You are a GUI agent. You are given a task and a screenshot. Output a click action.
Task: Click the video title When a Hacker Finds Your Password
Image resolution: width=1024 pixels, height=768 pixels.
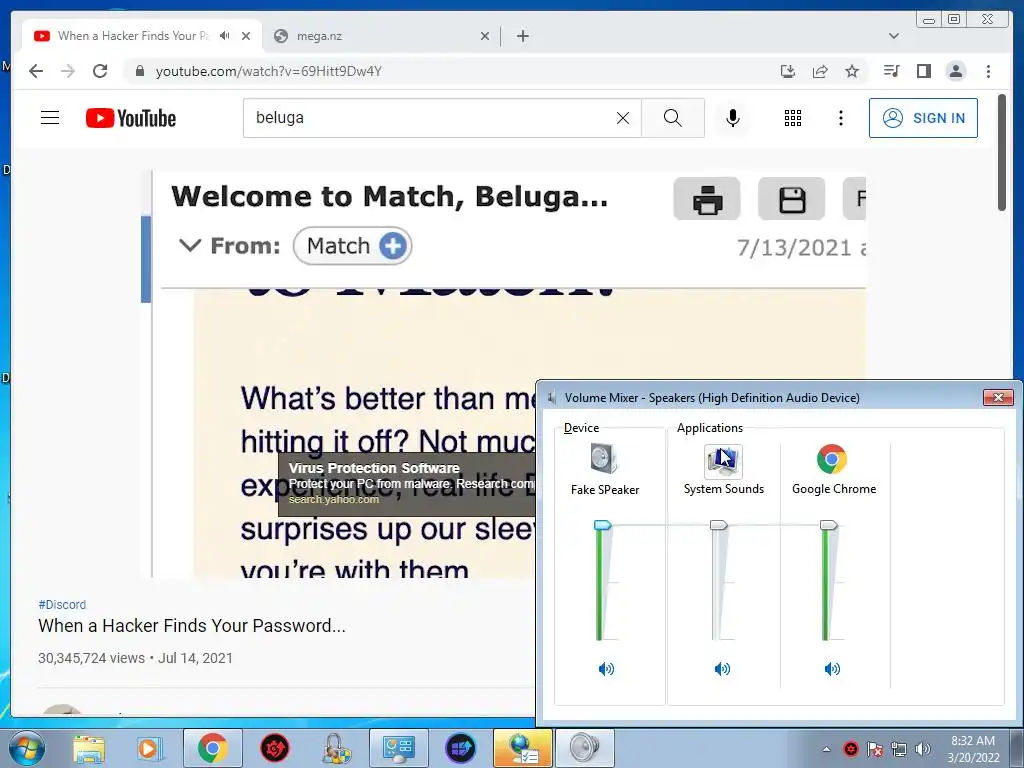pyautogui.click(x=192, y=626)
